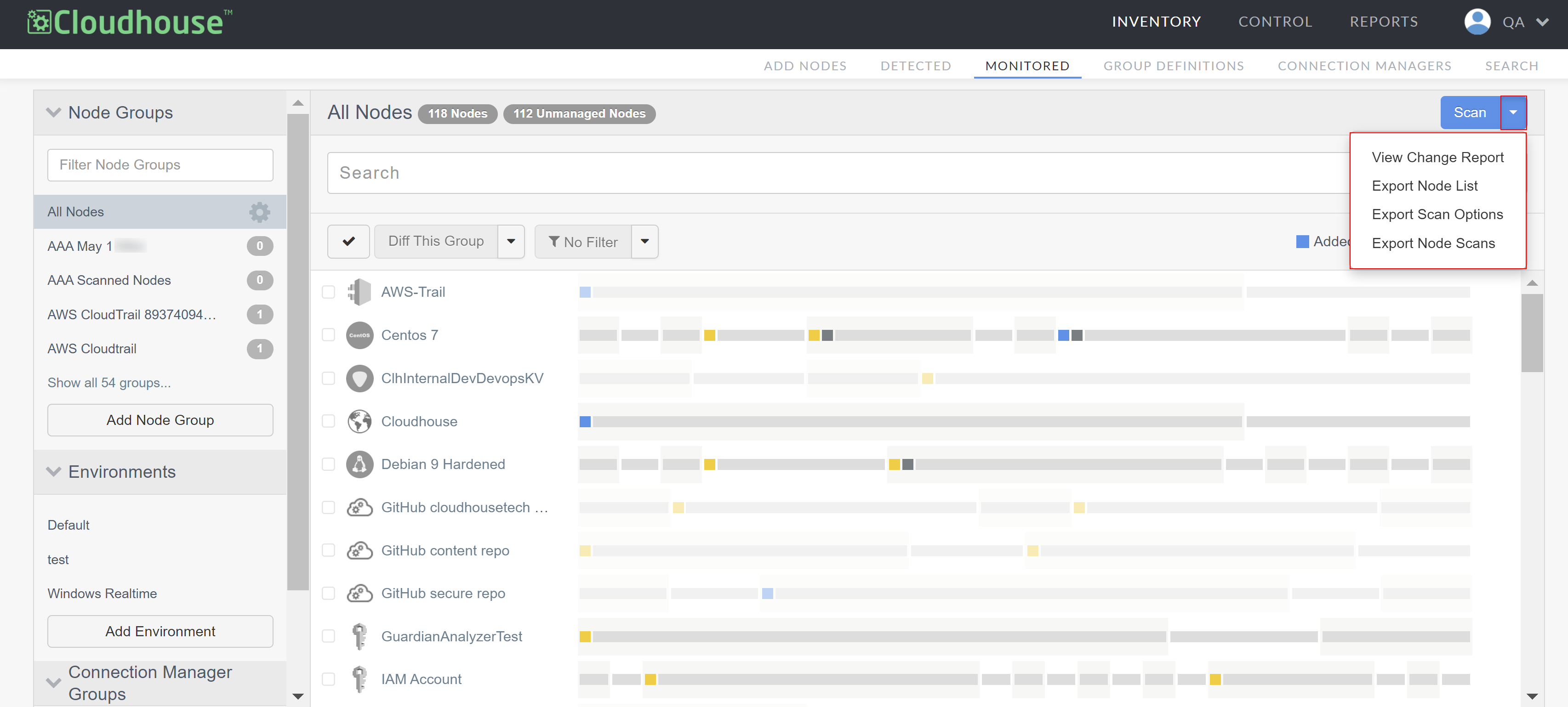Click the AWS-Trail node icon

click(359, 292)
